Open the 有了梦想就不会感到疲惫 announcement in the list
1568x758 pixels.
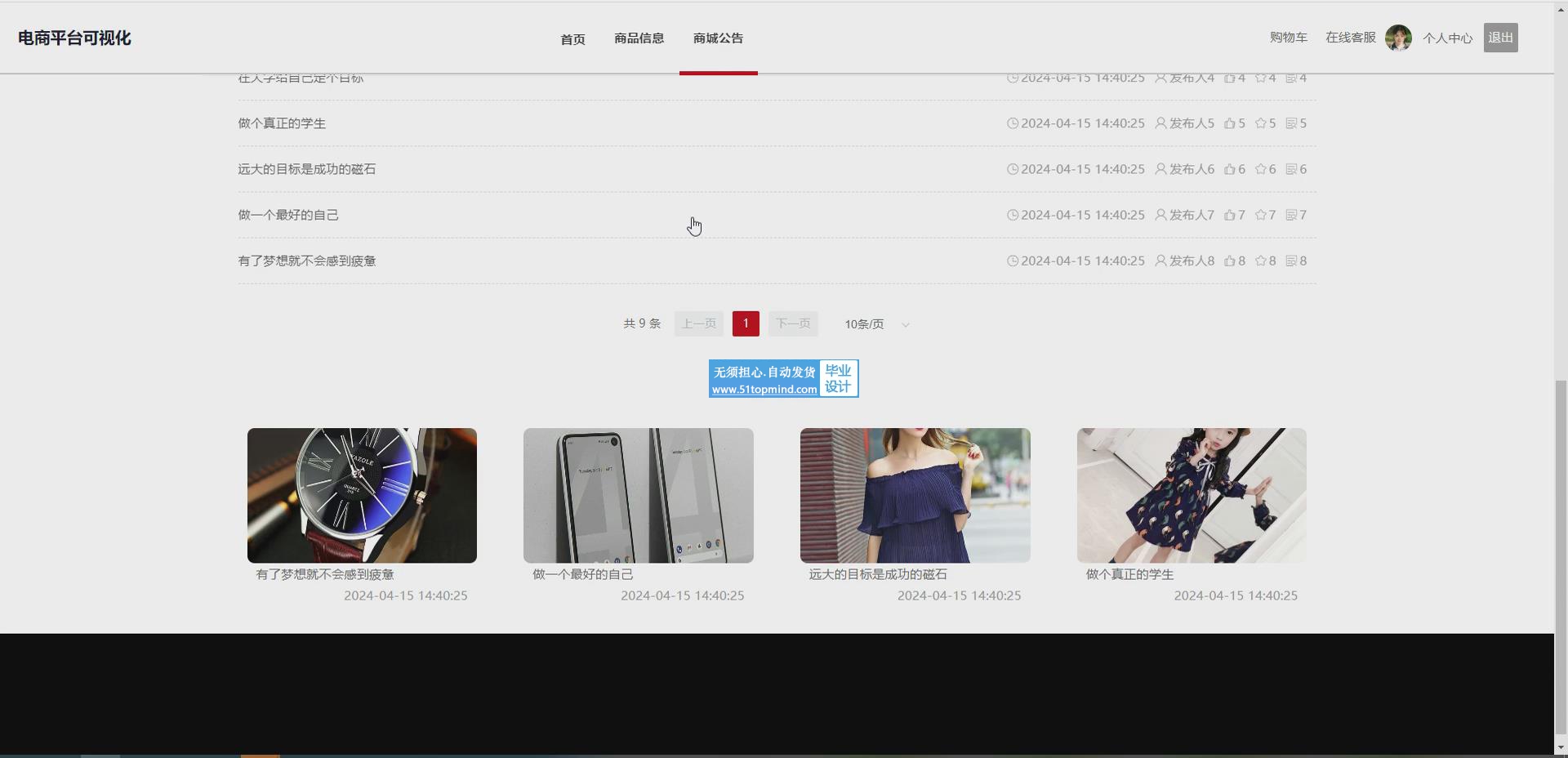tap(307, 261)
